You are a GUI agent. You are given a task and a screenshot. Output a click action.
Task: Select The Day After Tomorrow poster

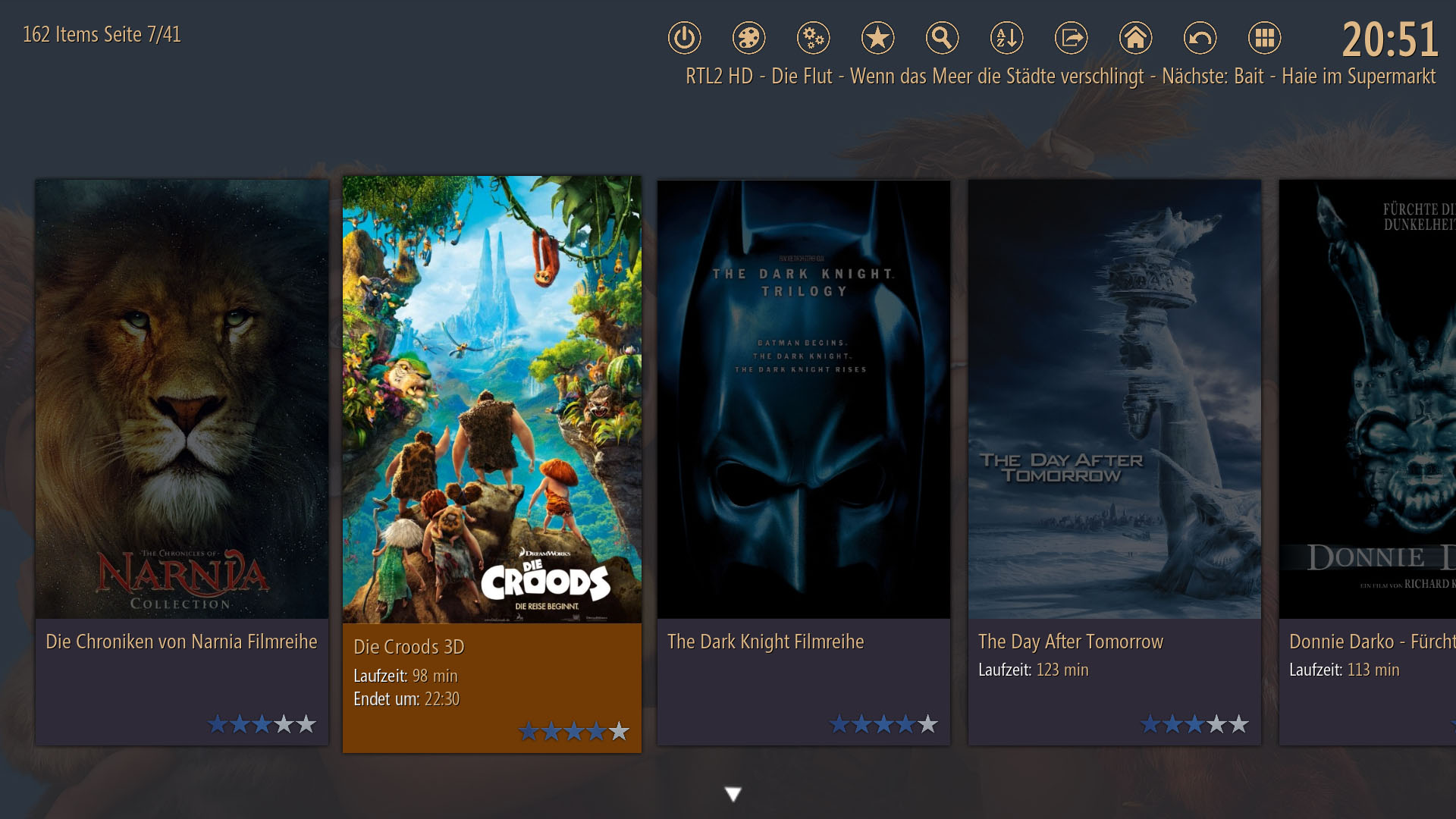(x=1115, y=399)
